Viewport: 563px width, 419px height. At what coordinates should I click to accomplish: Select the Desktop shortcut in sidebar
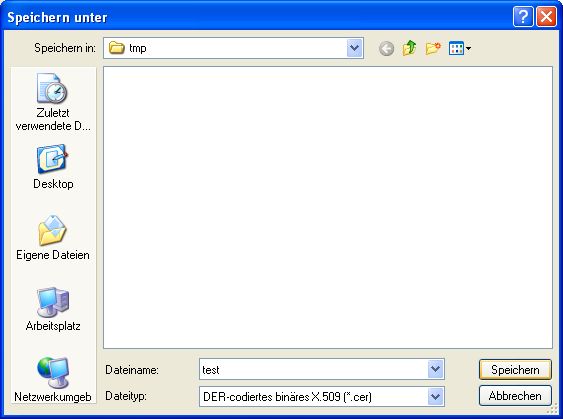pyautogui.click(x=53, y=167)
